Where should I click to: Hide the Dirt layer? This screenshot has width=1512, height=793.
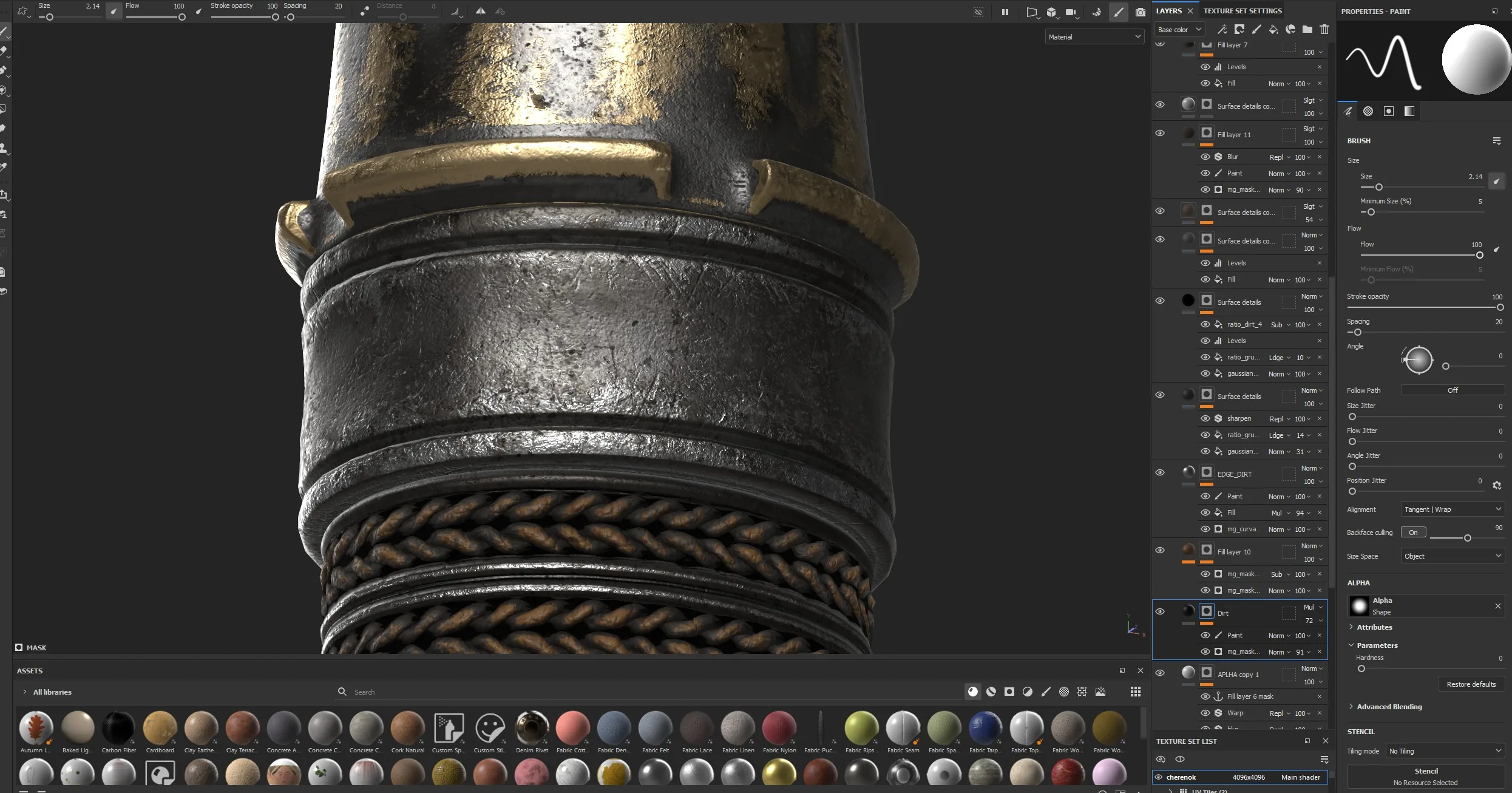(1160, 611)
